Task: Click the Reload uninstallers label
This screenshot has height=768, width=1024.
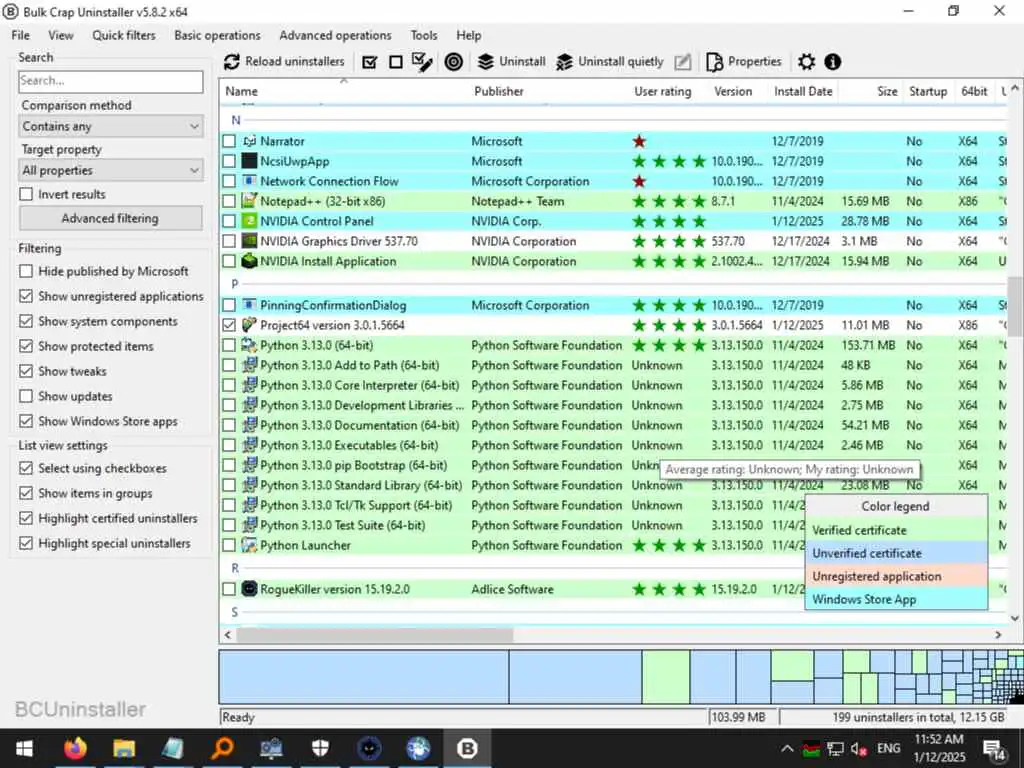Action: point(295,61)
